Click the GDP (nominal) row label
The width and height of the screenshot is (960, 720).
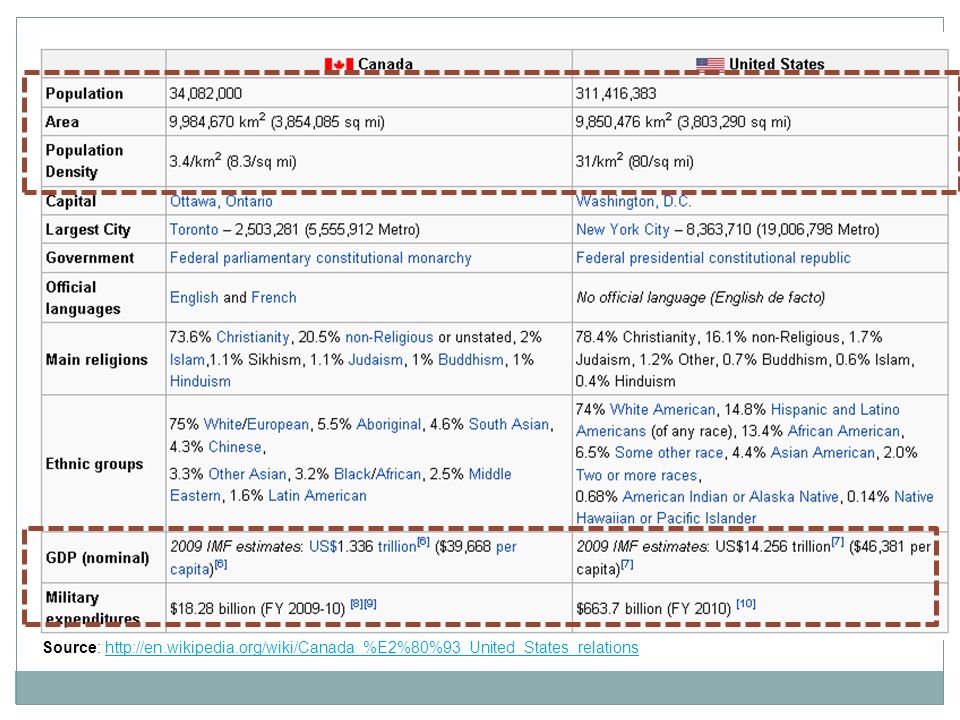point(97,558)
